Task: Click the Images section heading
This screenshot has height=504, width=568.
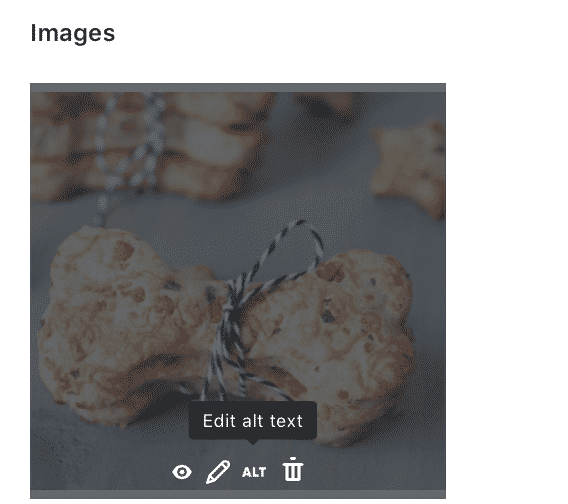Action: (x=73, y=33)
